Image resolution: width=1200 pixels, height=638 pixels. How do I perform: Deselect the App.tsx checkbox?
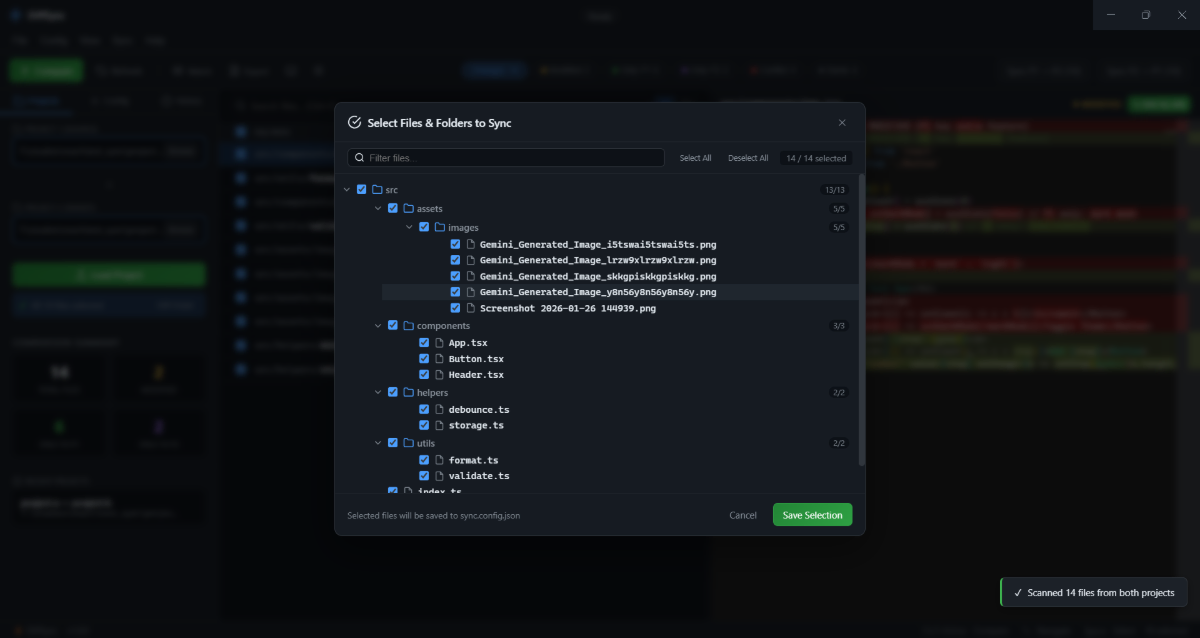click(424, 342)
